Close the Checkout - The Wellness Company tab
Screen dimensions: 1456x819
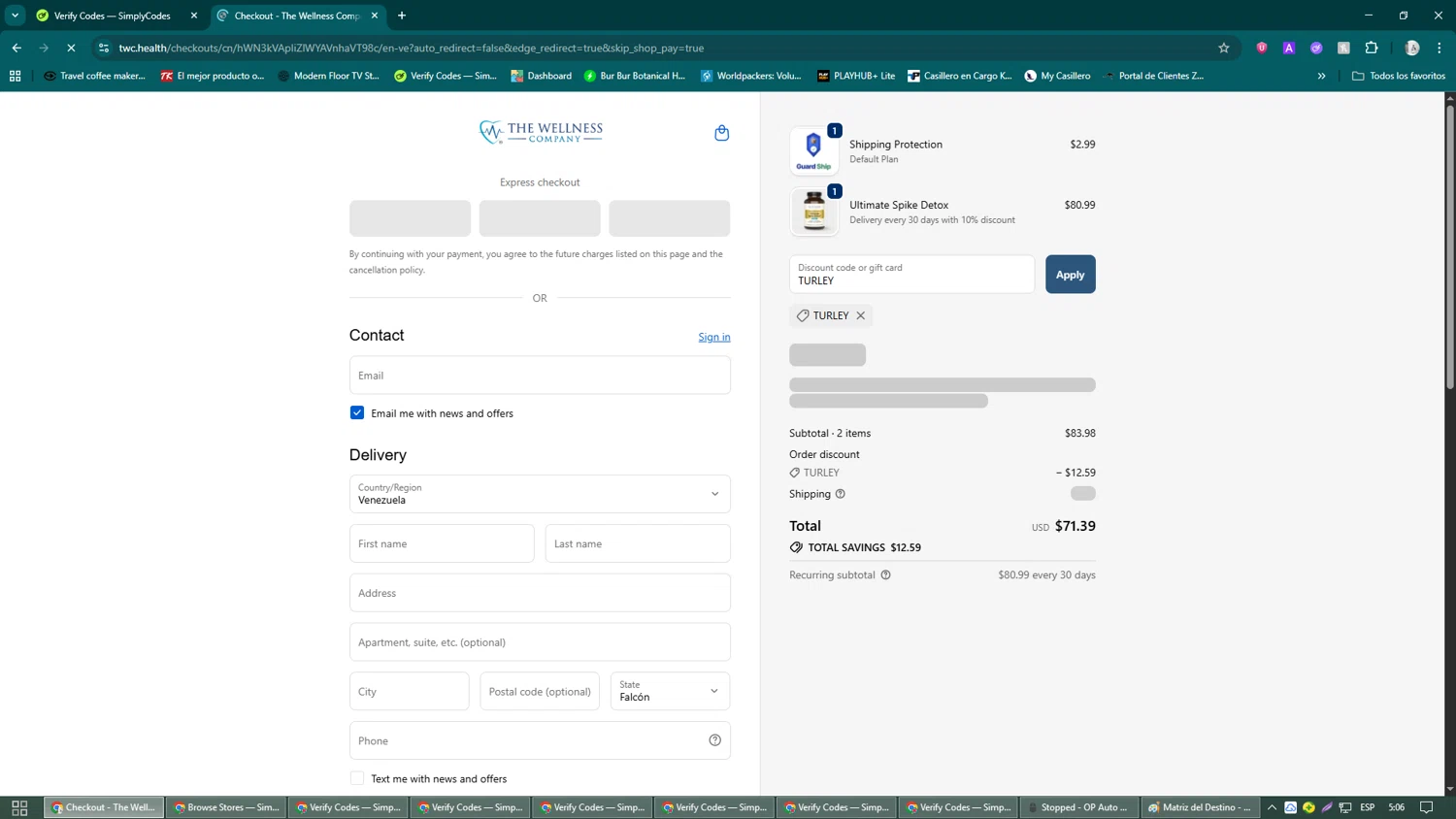tap(375, 16)
